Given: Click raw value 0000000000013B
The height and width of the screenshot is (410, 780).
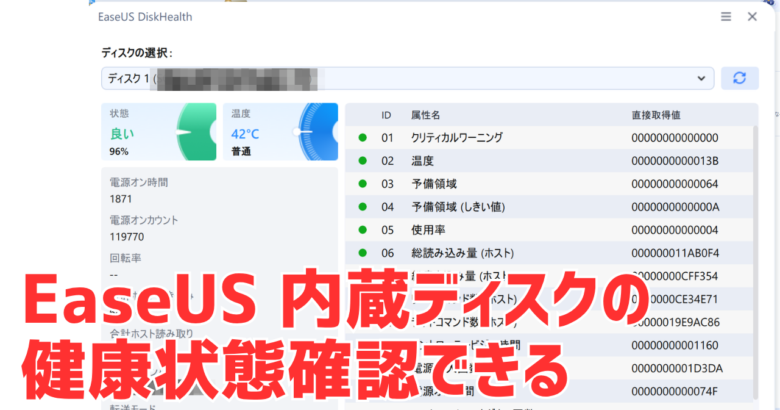Looking at the screenshot, I should tap(675, 161).
